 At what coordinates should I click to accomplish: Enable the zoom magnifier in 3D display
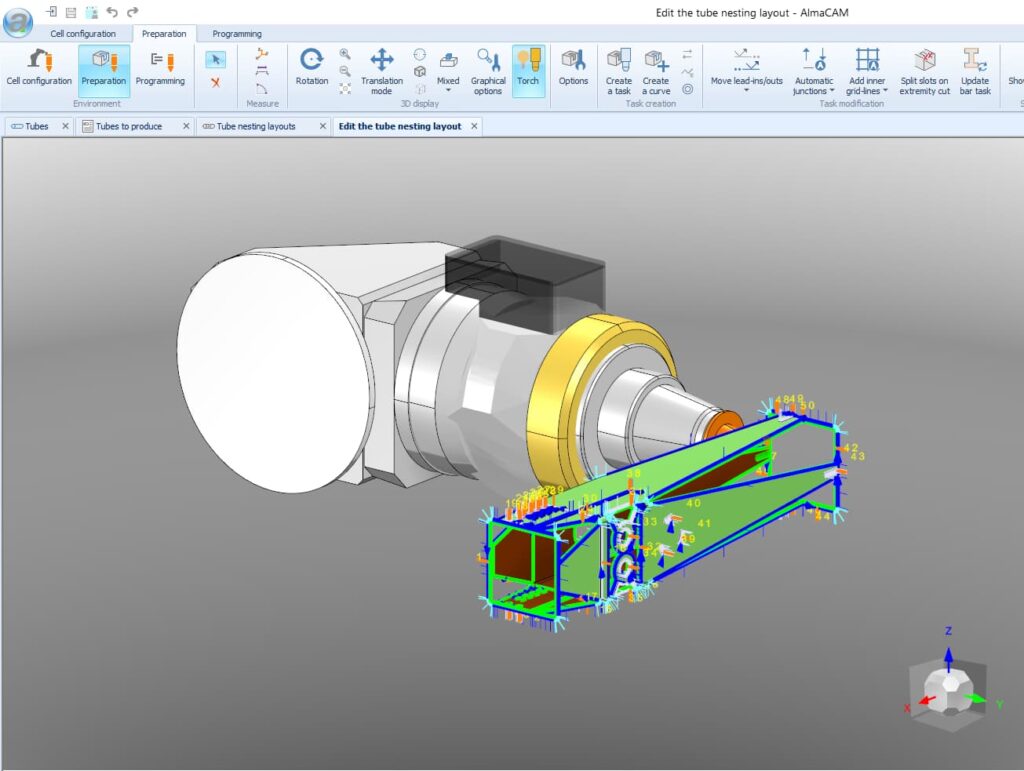click(344, 53)
